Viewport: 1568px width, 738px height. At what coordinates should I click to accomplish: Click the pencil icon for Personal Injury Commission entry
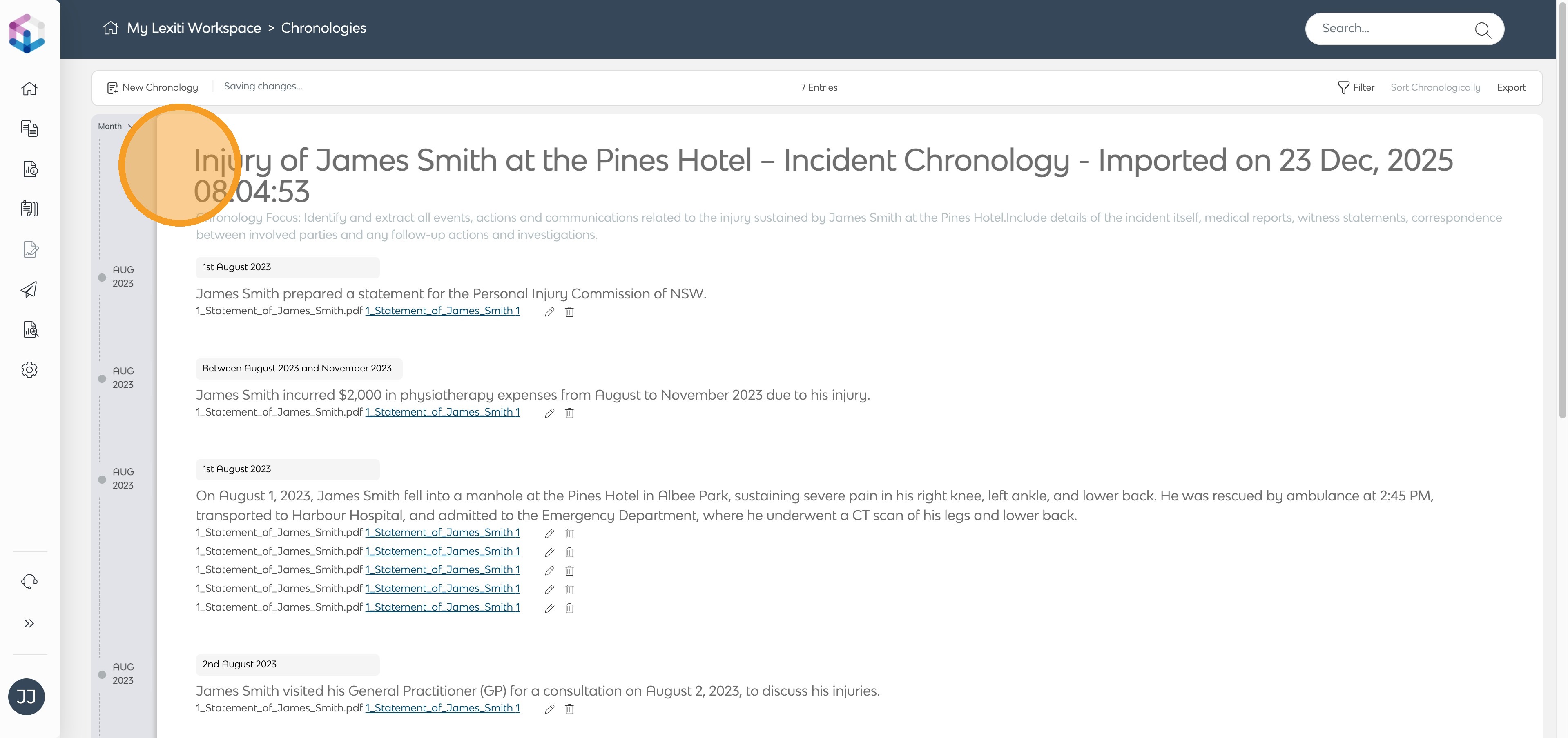pos(550,312)
